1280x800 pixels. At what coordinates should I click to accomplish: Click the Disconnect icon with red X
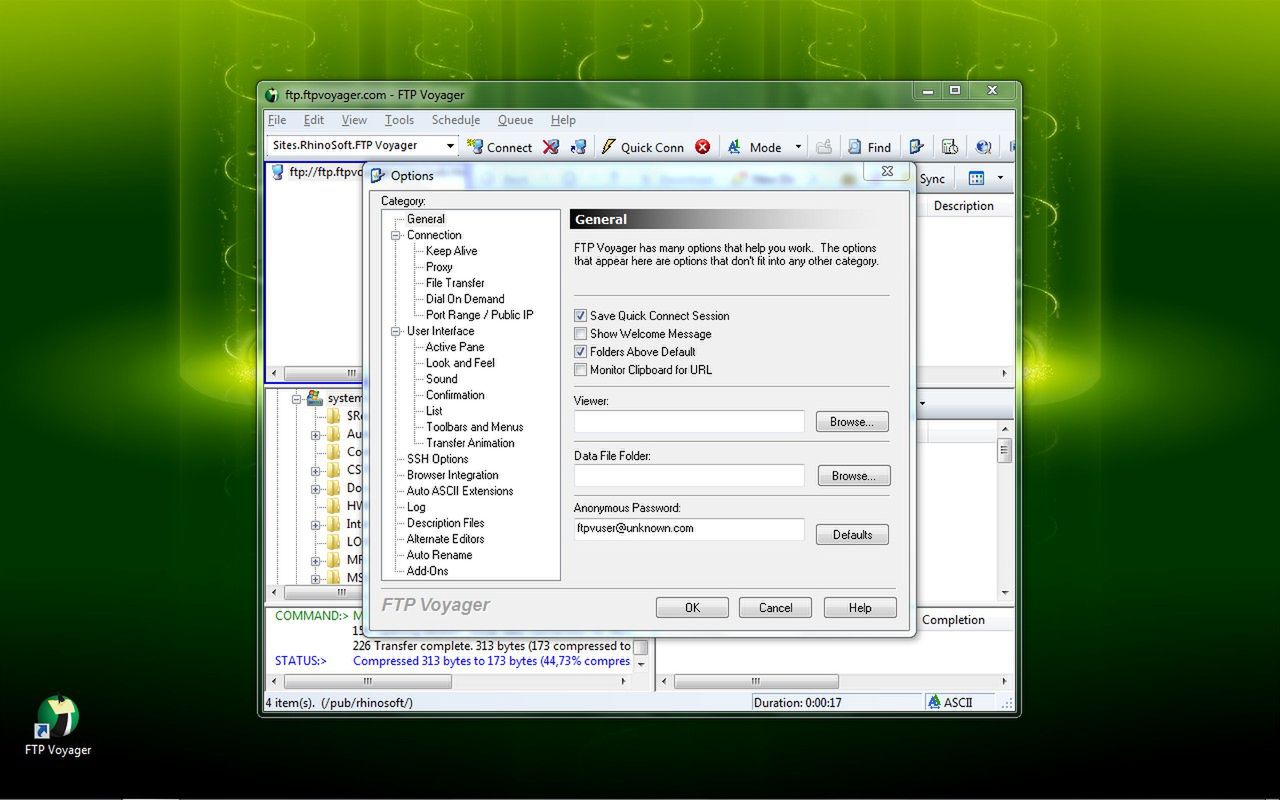tap(550, 147)
